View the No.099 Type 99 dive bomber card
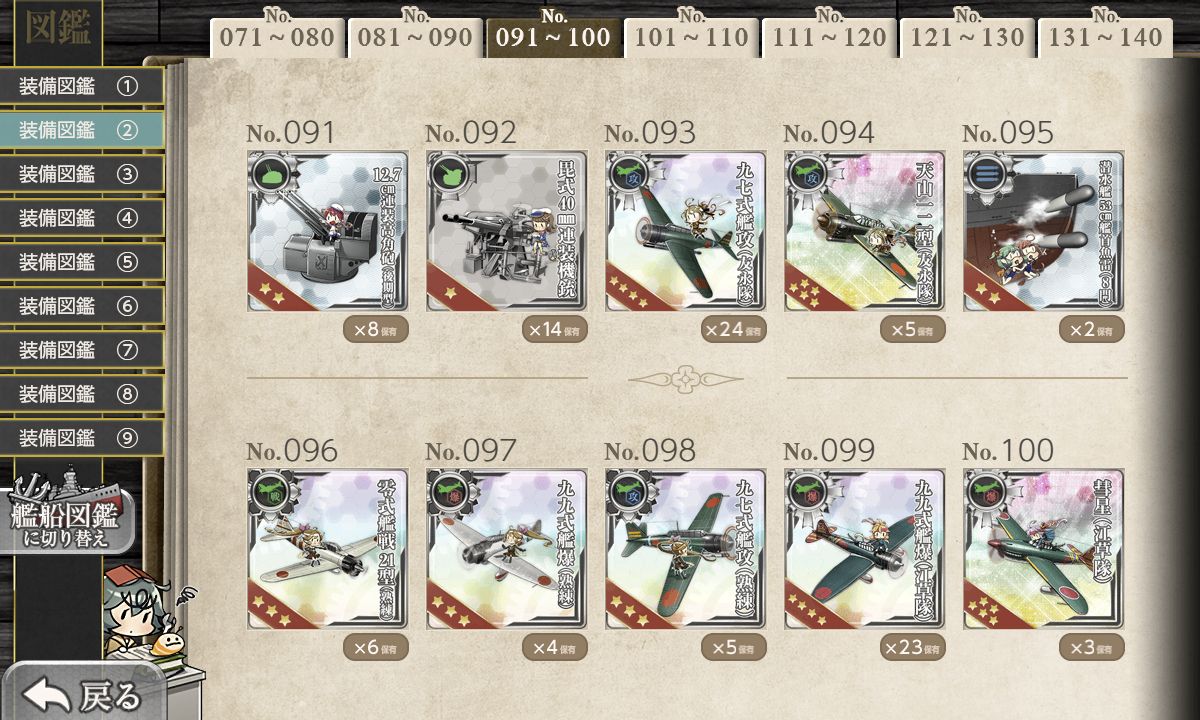This screenshot has width=1200, height=720. [x=864, y=549]
